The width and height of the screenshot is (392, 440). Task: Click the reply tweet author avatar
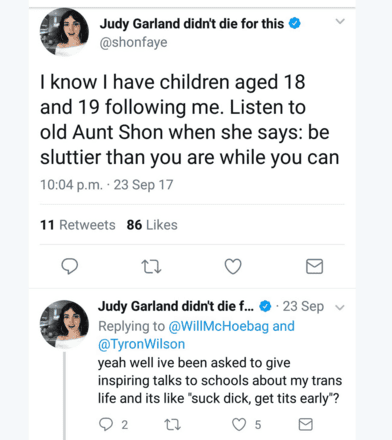[64, 324]
